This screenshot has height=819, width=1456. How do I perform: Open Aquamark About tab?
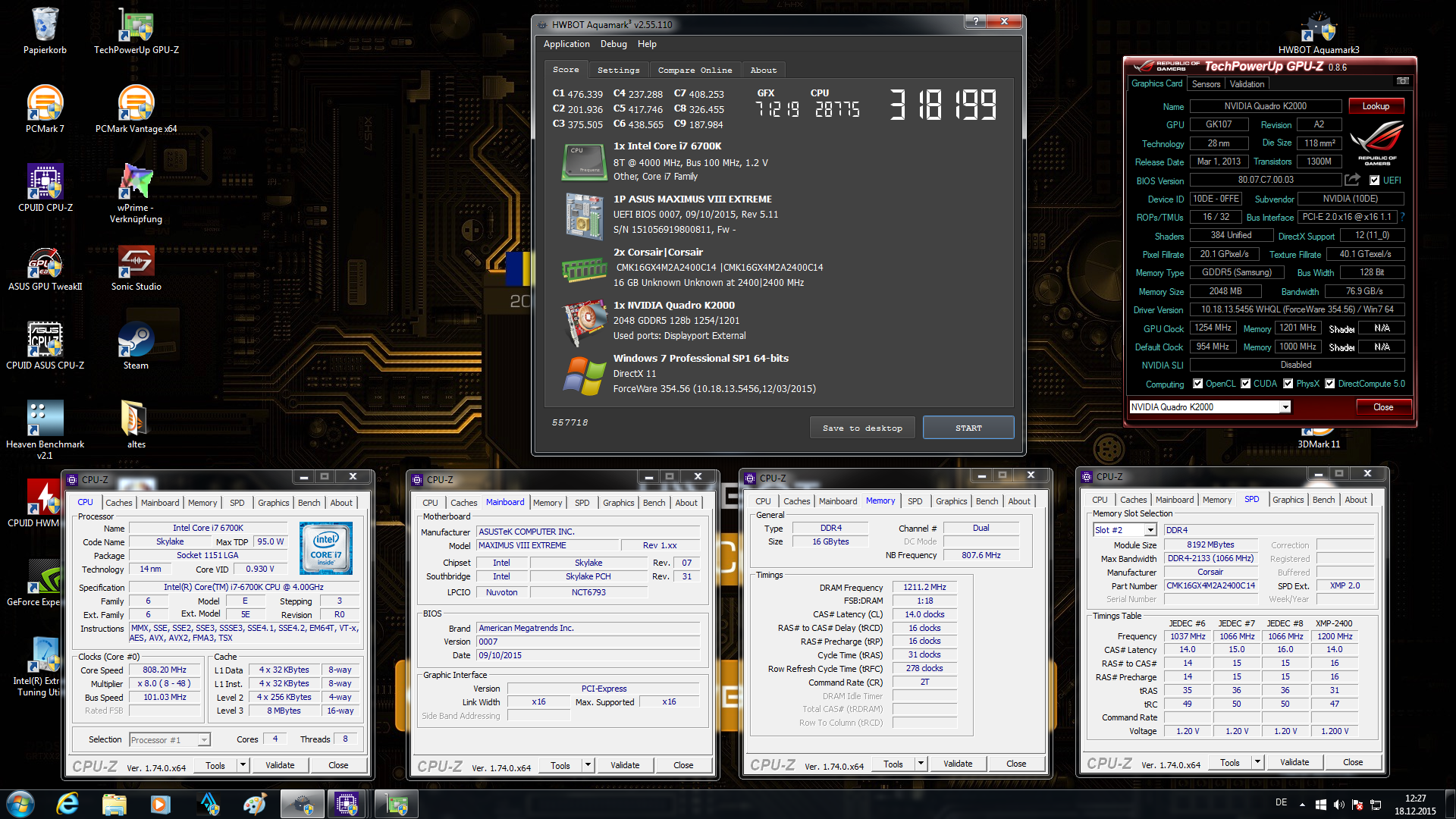point(763,70)
